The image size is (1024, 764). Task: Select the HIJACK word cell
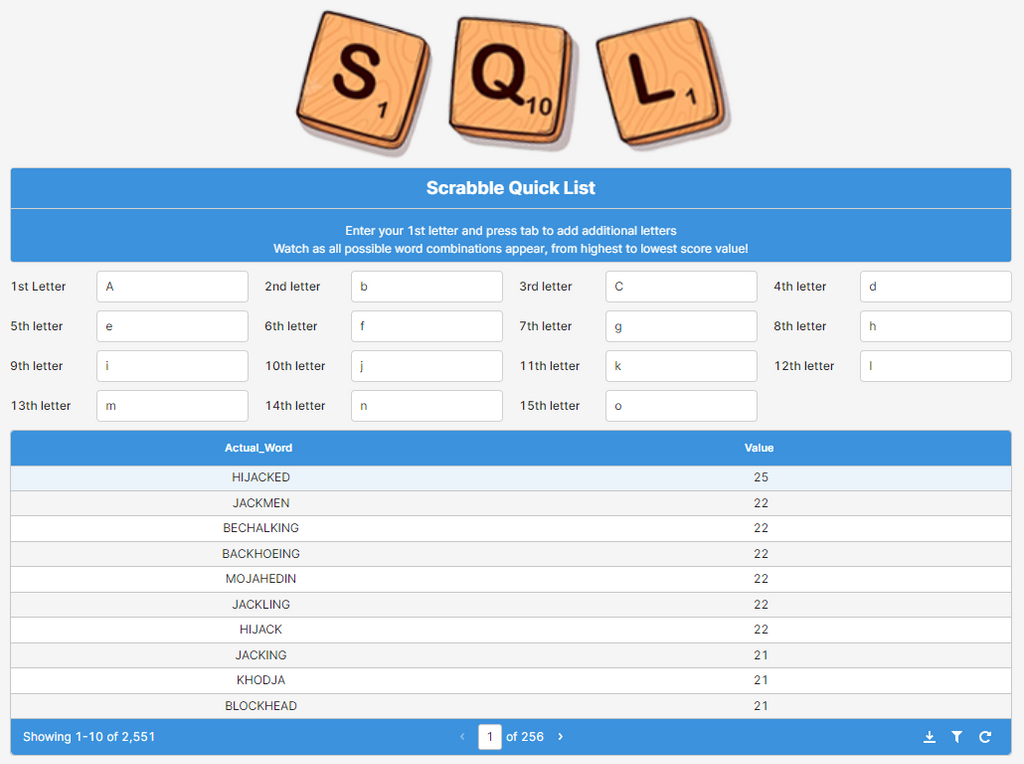tap(261, 629)
